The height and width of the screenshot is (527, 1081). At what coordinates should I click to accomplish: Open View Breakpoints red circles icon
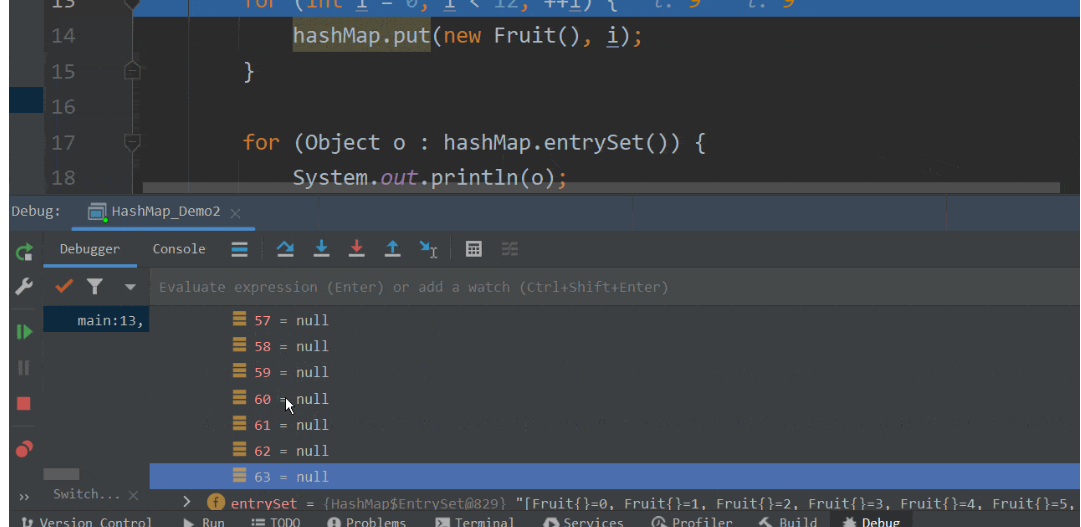(24, 450)
